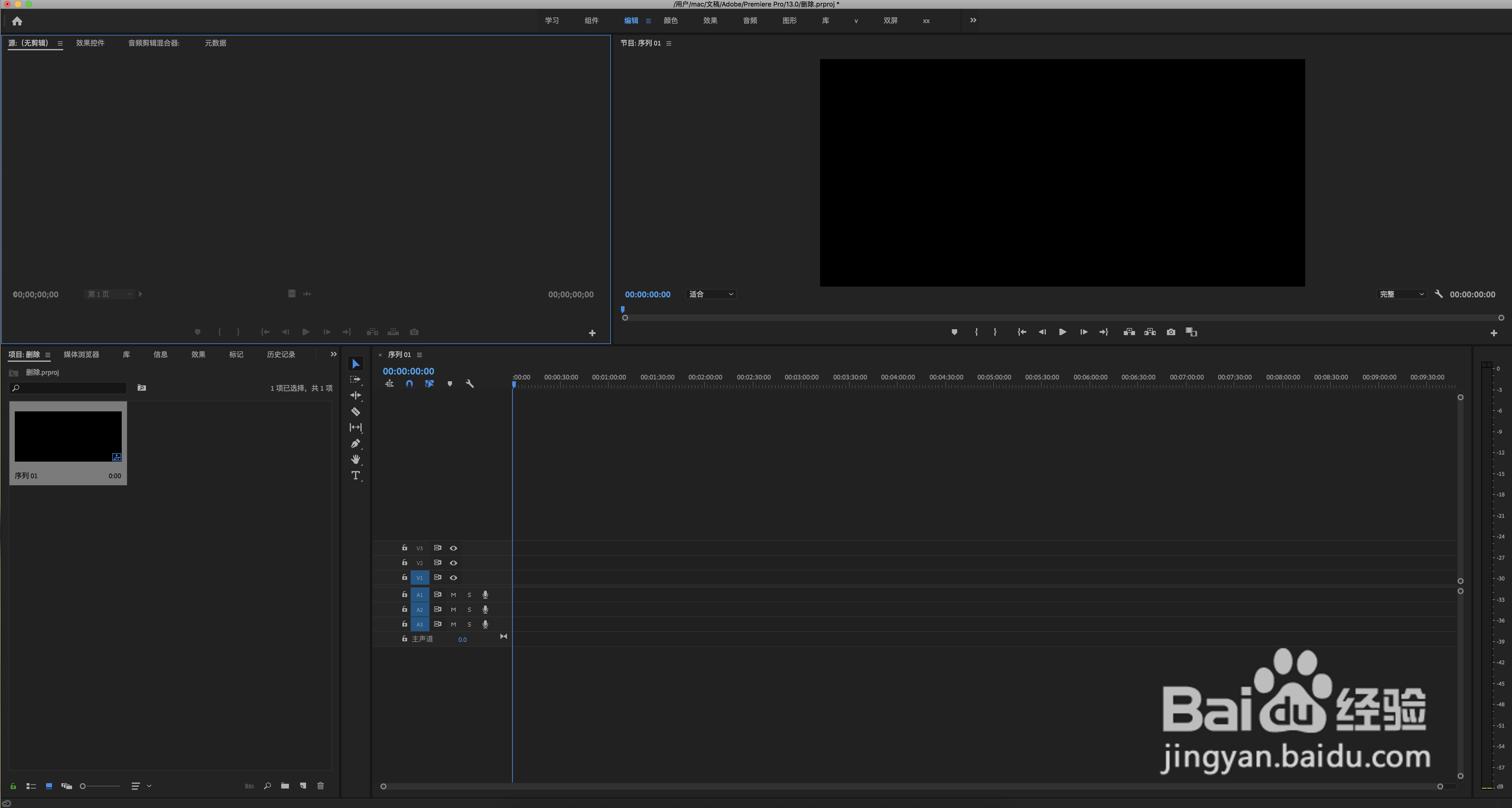The image size is (1512, 808).
Task: Open 序列 01 timeline panel menu
Action: tap(419, 355)
